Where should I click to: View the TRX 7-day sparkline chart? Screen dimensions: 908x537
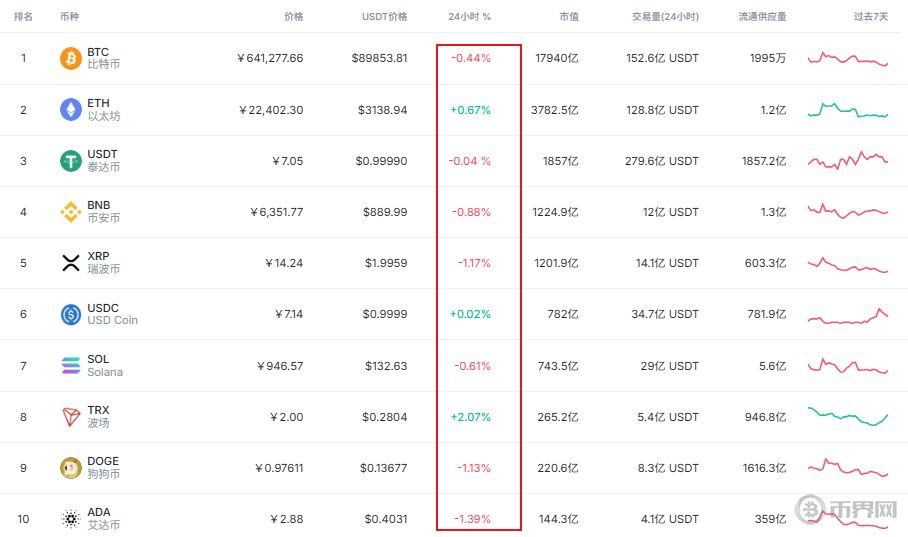click(848, 416)
